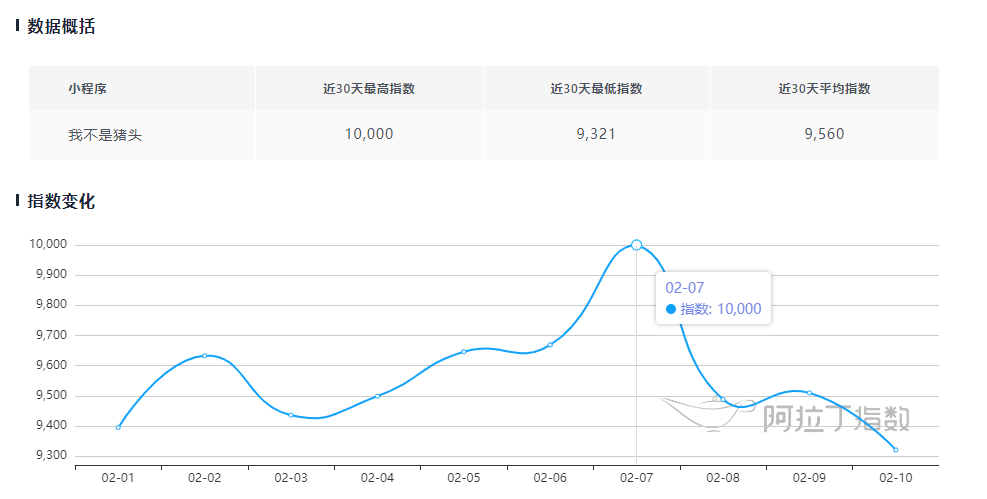Select the 近30天最低指数 column header
Viewport: 987px width, 499px height.
tap(596, 88)
